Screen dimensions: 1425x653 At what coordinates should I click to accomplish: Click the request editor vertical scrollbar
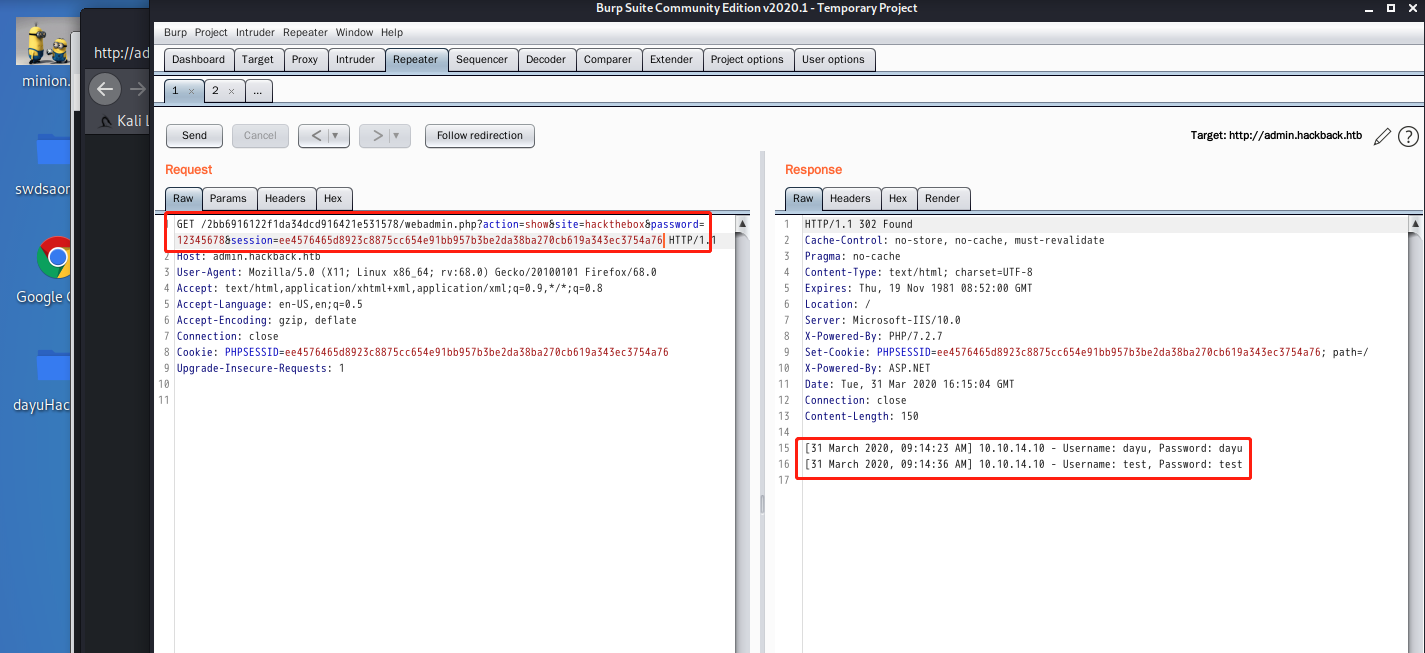[x=742, y=433]
